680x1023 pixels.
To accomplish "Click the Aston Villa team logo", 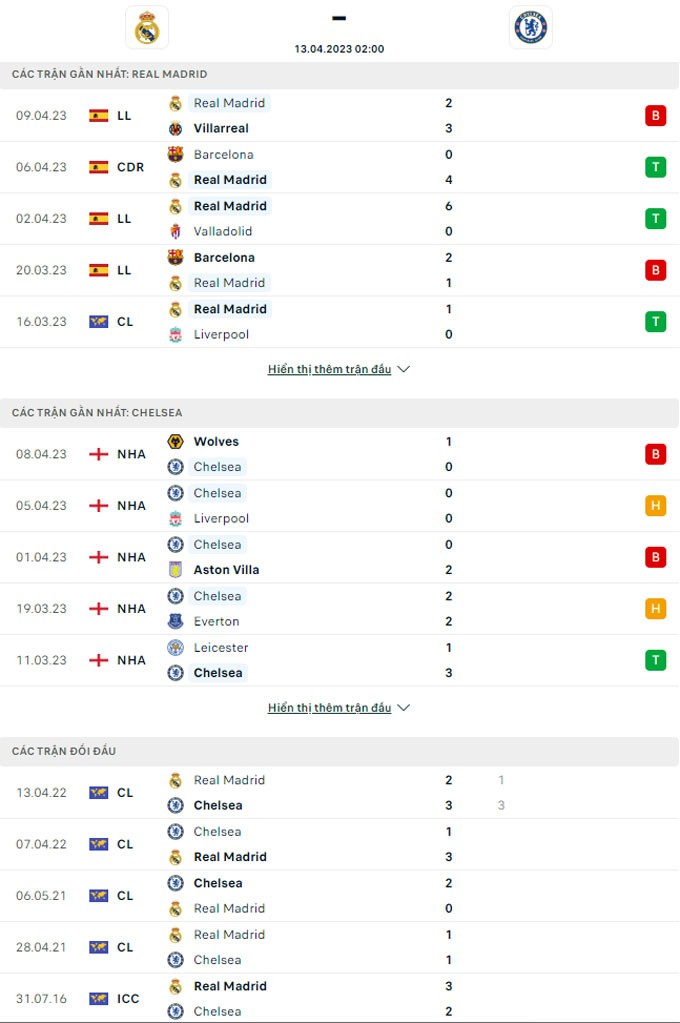I will click(175, 570).
